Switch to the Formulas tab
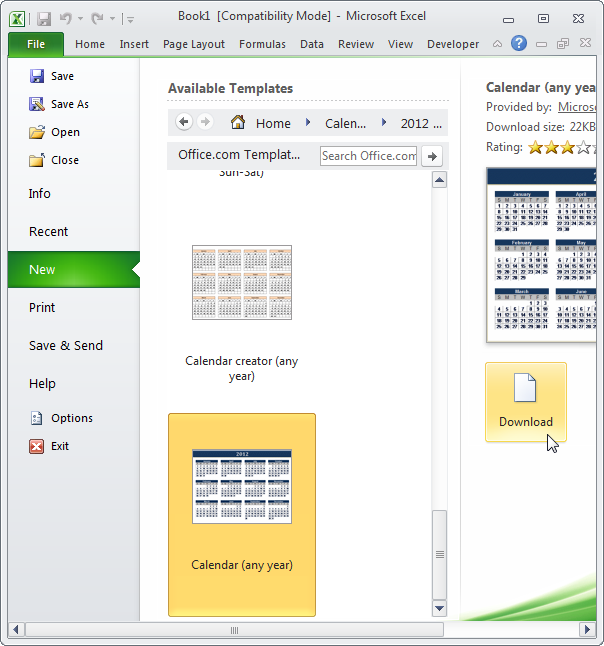 coord(262,44)
